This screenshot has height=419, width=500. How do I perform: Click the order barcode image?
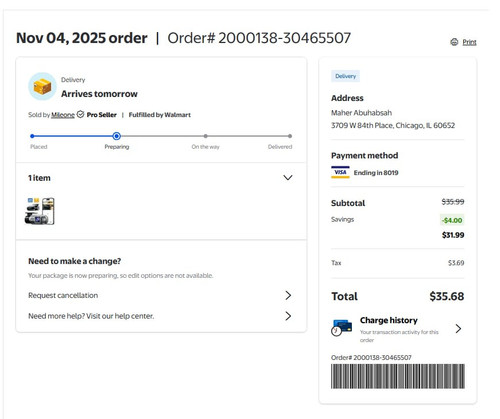coord(398,376)
